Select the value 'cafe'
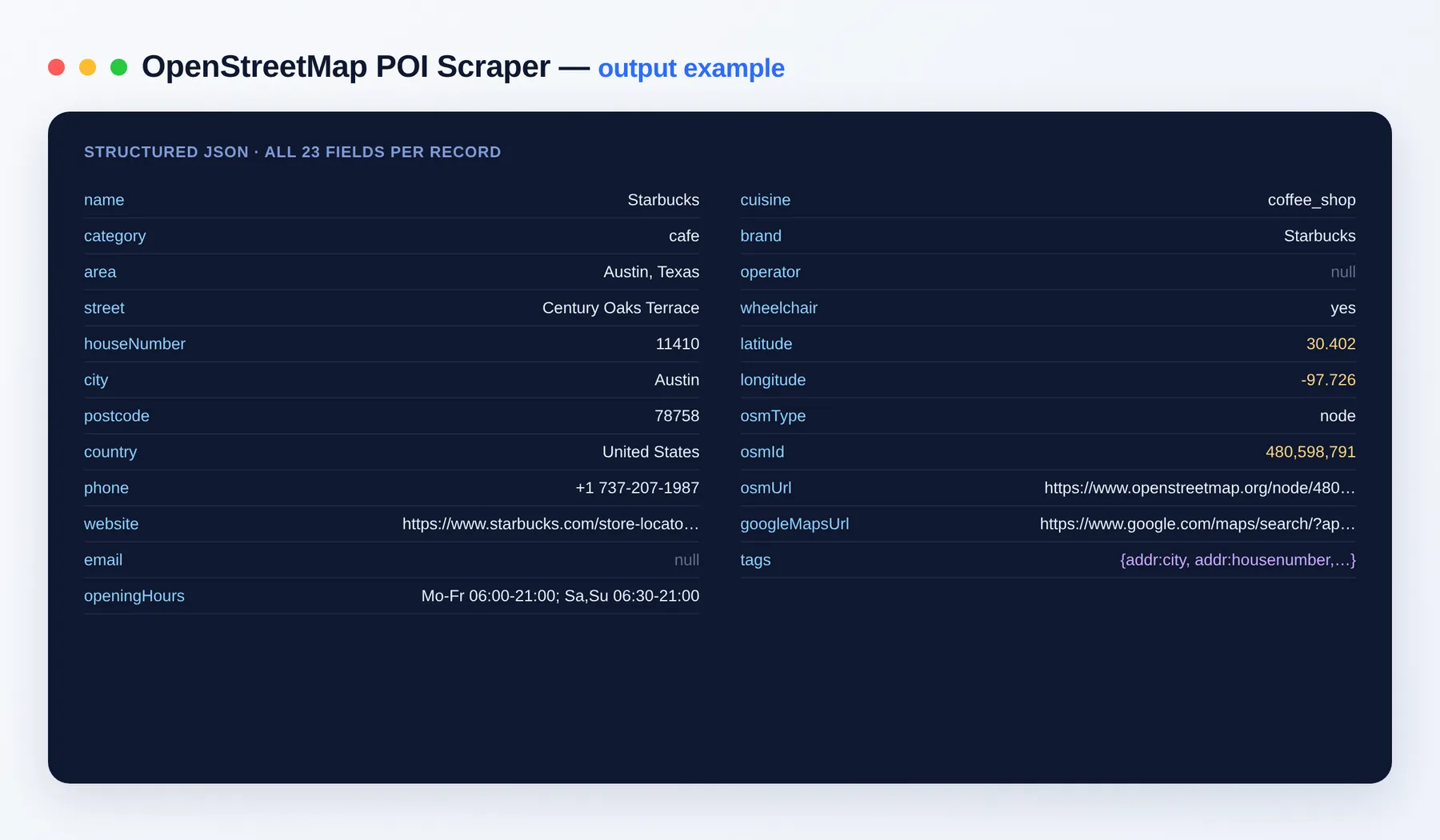 click(x=684, y=236)
